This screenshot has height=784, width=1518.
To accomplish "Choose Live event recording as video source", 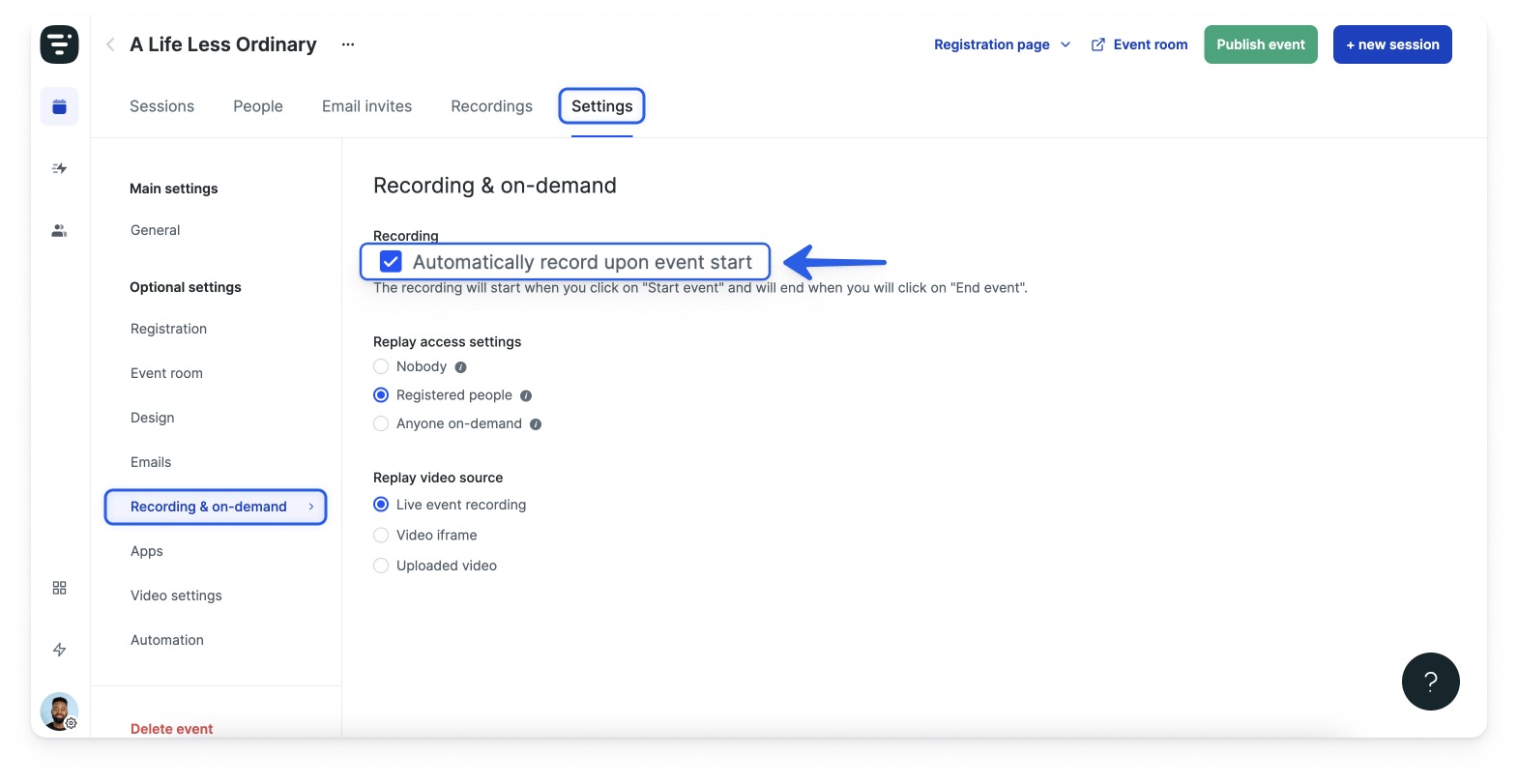I will tap(381, 505).
